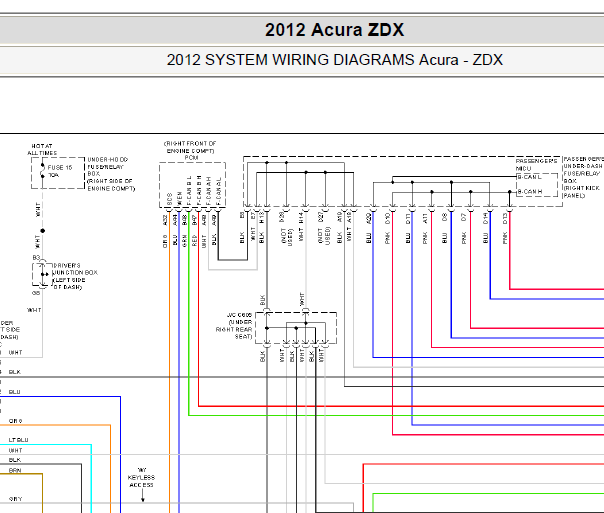The height and width of the screenshot is (513, 604).
Task: Click the "GRN" wire color label below PCM
Action: pos(185,241)
